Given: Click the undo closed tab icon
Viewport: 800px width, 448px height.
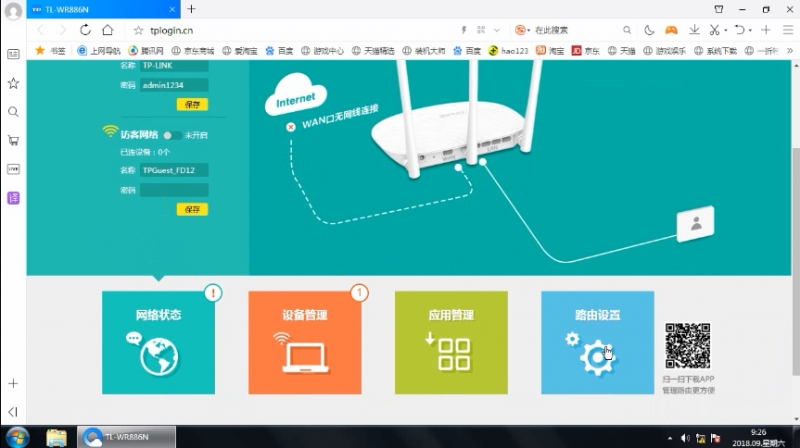Looking at the screenshot, I should click(x=739, y=30).
